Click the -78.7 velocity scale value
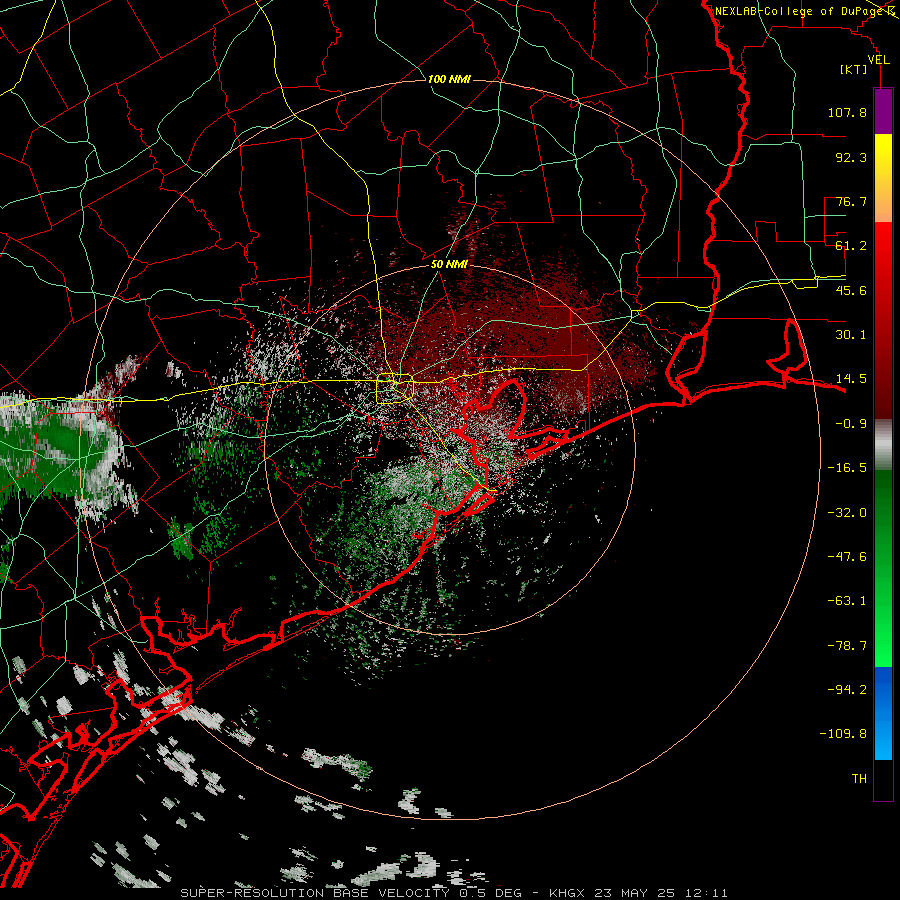Image resolution: width=900 pixels, height=900 pixels. (847, 646)
